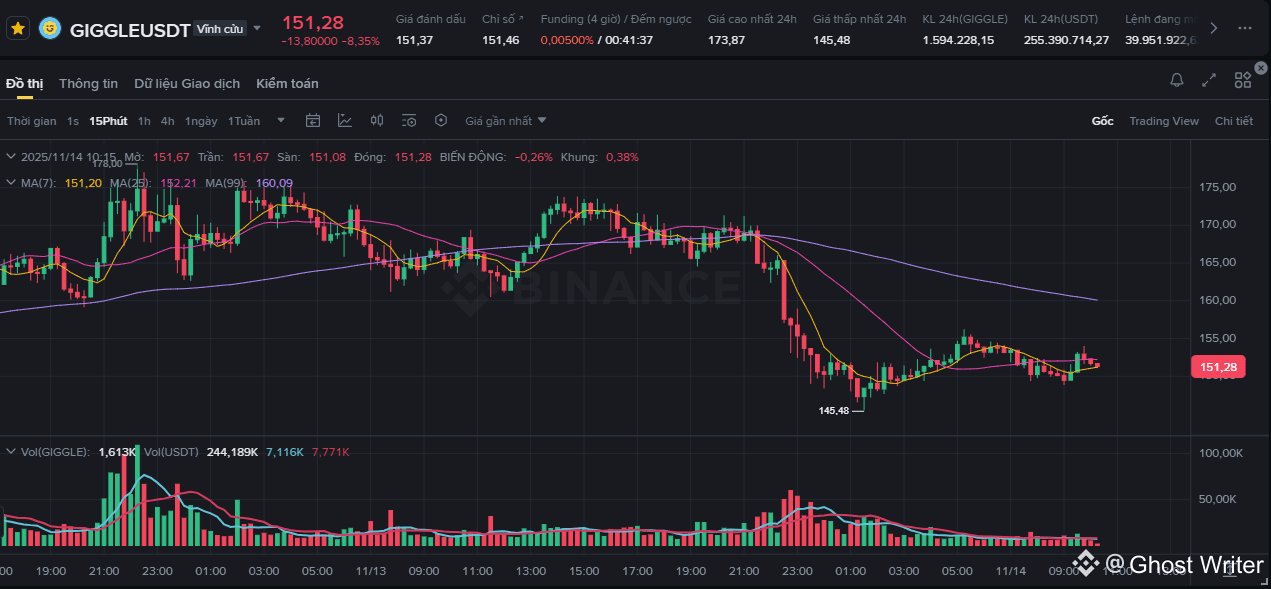Click the three-dots more options icon
This screenshot has width=1271, height=589.
click(x=1245, y=28)
